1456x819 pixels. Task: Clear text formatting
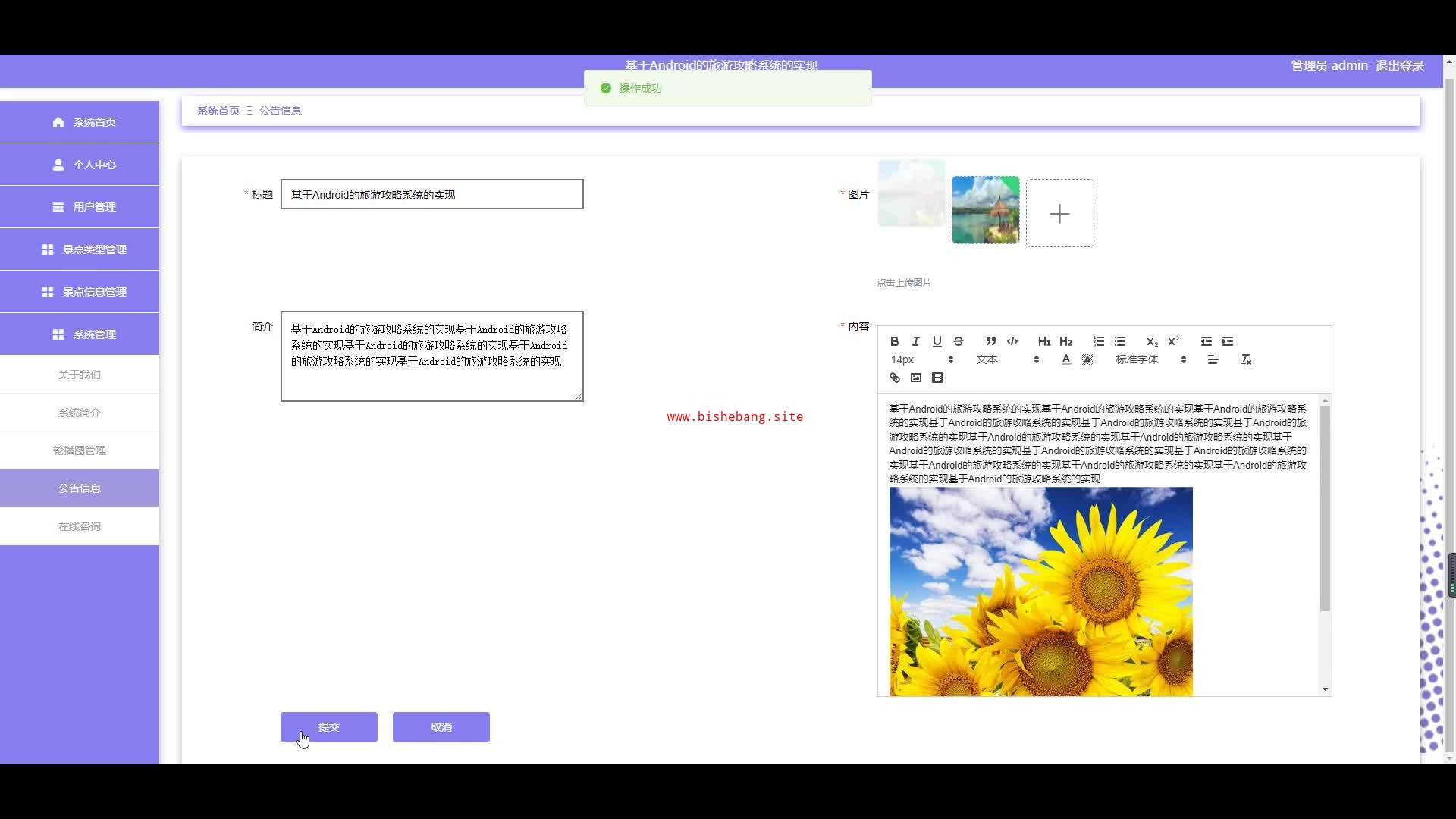click(x=1245, y=359)
